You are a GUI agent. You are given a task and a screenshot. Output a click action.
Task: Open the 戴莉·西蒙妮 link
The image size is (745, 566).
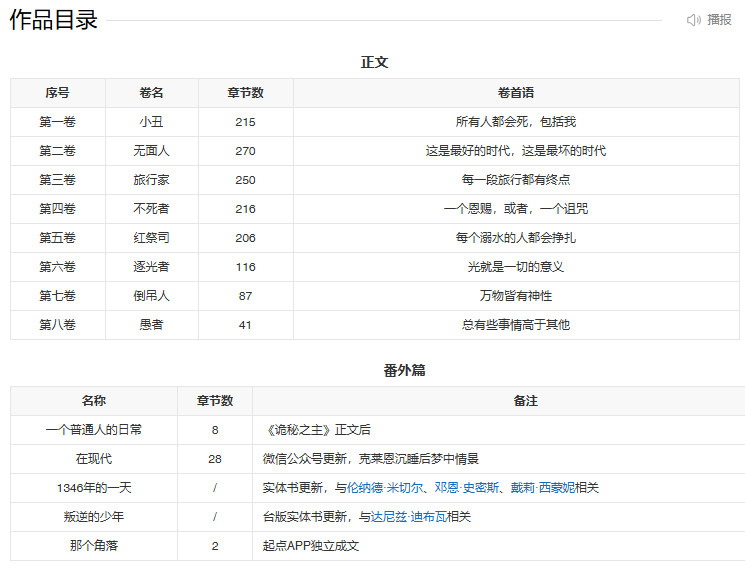click(x=543, y=488)
